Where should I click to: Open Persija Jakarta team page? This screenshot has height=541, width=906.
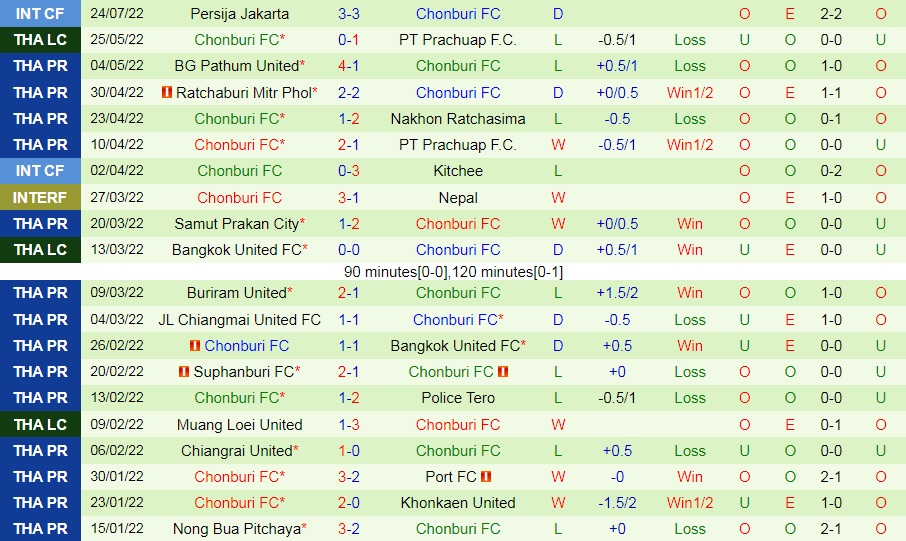point(239,14)
